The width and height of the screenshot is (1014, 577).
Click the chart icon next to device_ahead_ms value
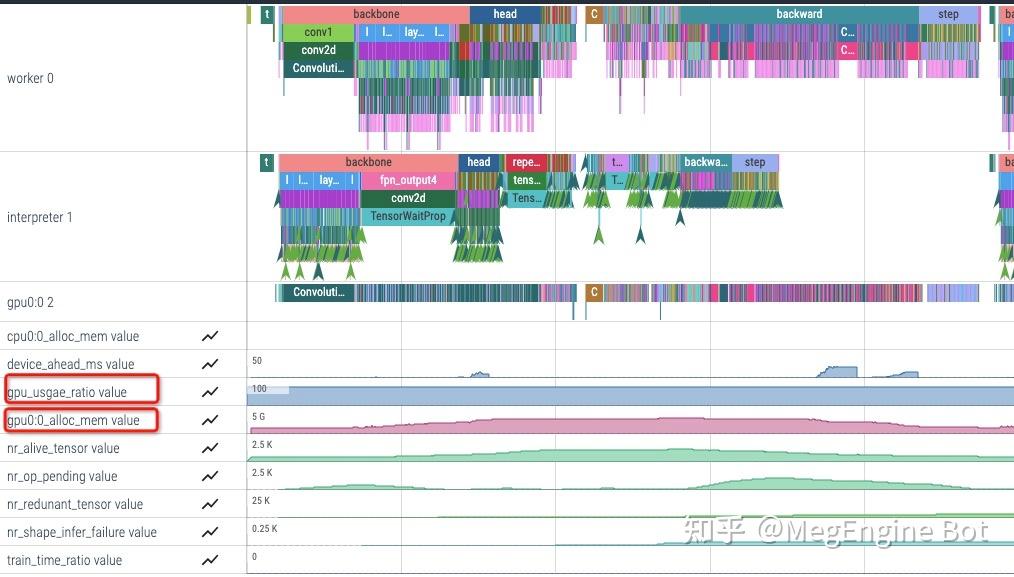click(x=210, y=364)
